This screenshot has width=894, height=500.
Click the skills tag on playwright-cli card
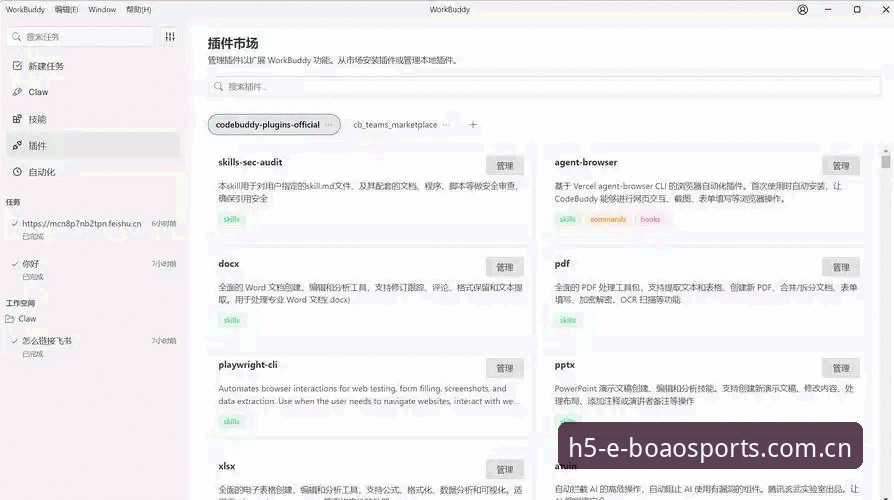tap(231, 421)
